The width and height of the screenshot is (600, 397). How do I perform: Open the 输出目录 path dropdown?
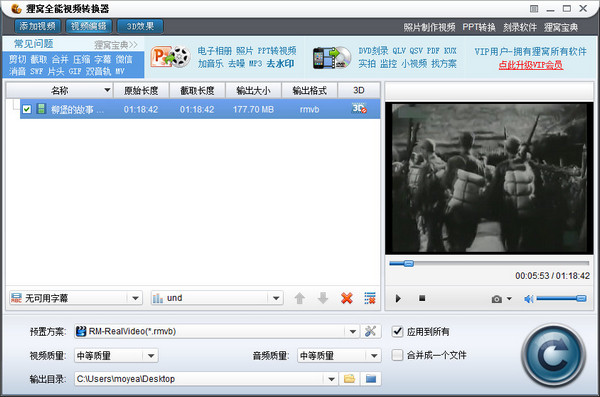(x=331, y=379)
